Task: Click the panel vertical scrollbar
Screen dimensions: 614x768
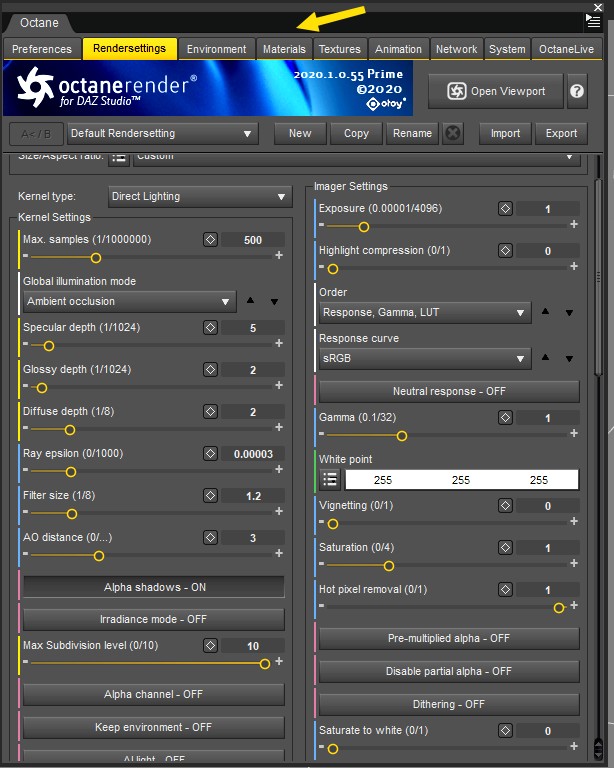Action: click(x=598, y=277)
